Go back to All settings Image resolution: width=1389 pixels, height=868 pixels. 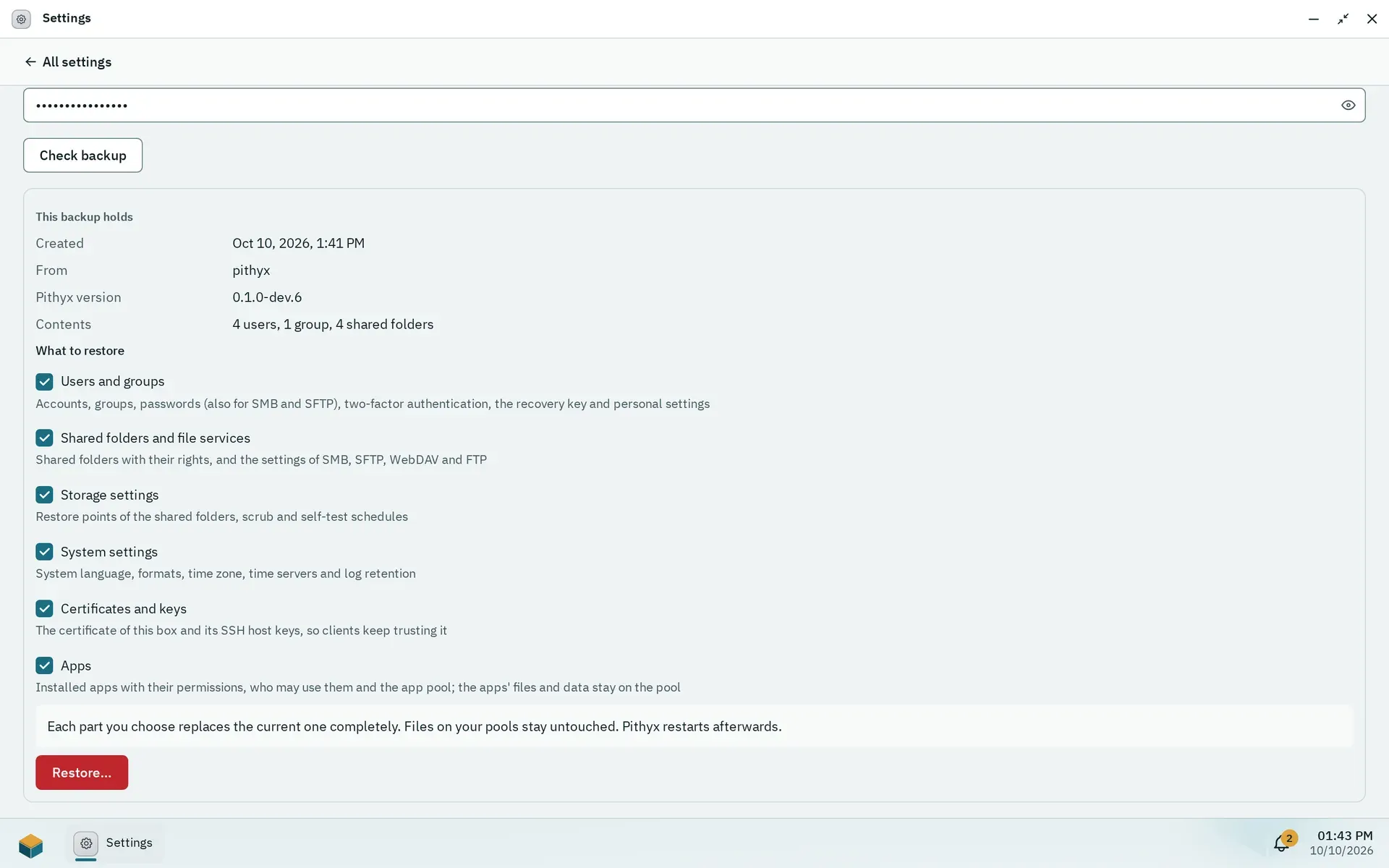[68, 62]
